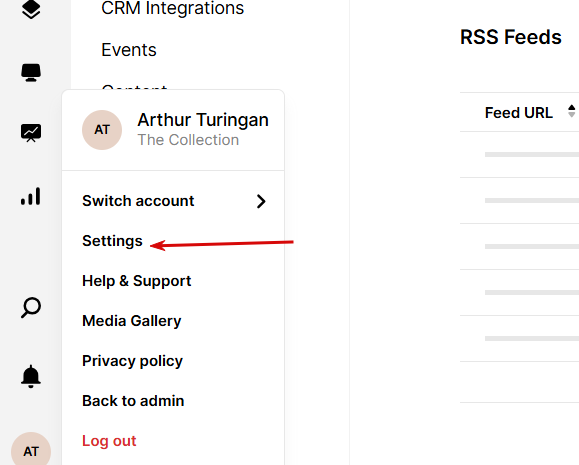Click the Feed URL column header
The width and height of the screenshot is (579, 465).
coord(518,113)
